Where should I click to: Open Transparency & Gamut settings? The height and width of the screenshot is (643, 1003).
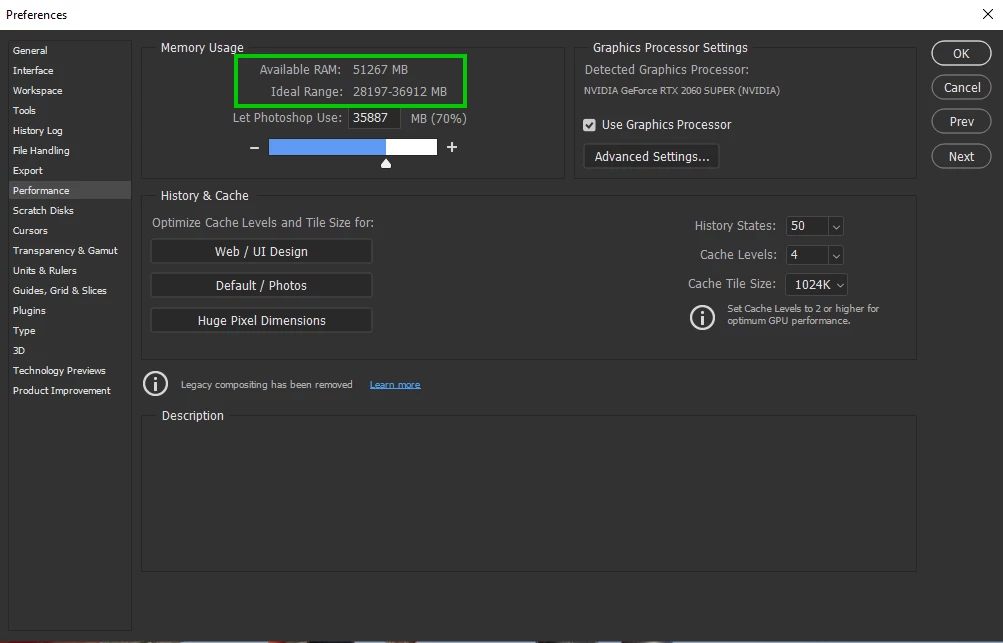[65, 250]
